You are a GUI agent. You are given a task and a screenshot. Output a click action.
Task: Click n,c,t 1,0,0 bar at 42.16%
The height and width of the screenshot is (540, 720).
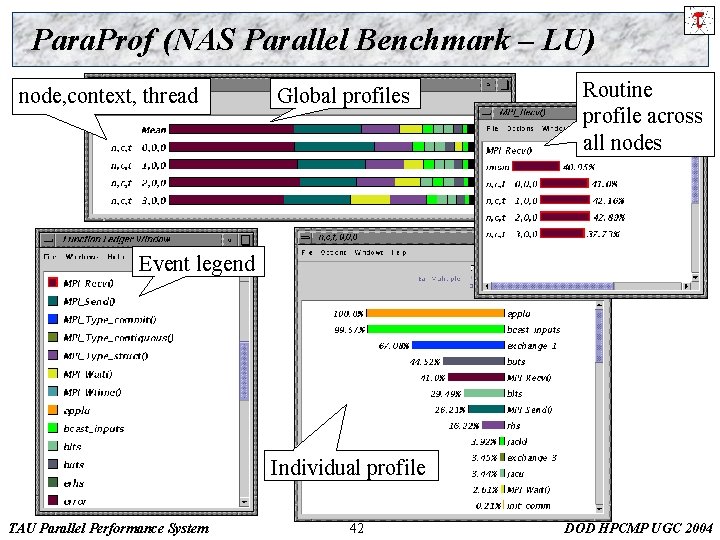pos(565,200)
